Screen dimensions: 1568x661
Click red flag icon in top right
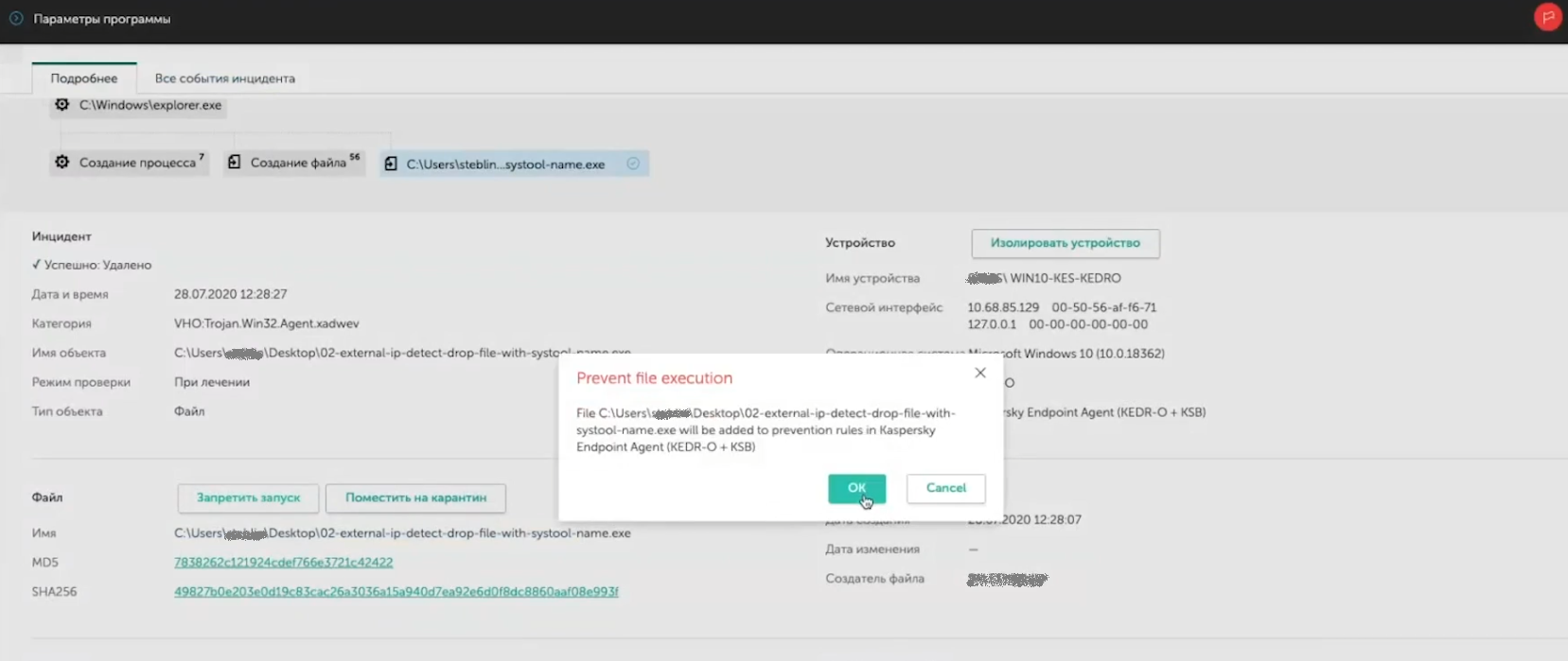tap(1548, 17)
